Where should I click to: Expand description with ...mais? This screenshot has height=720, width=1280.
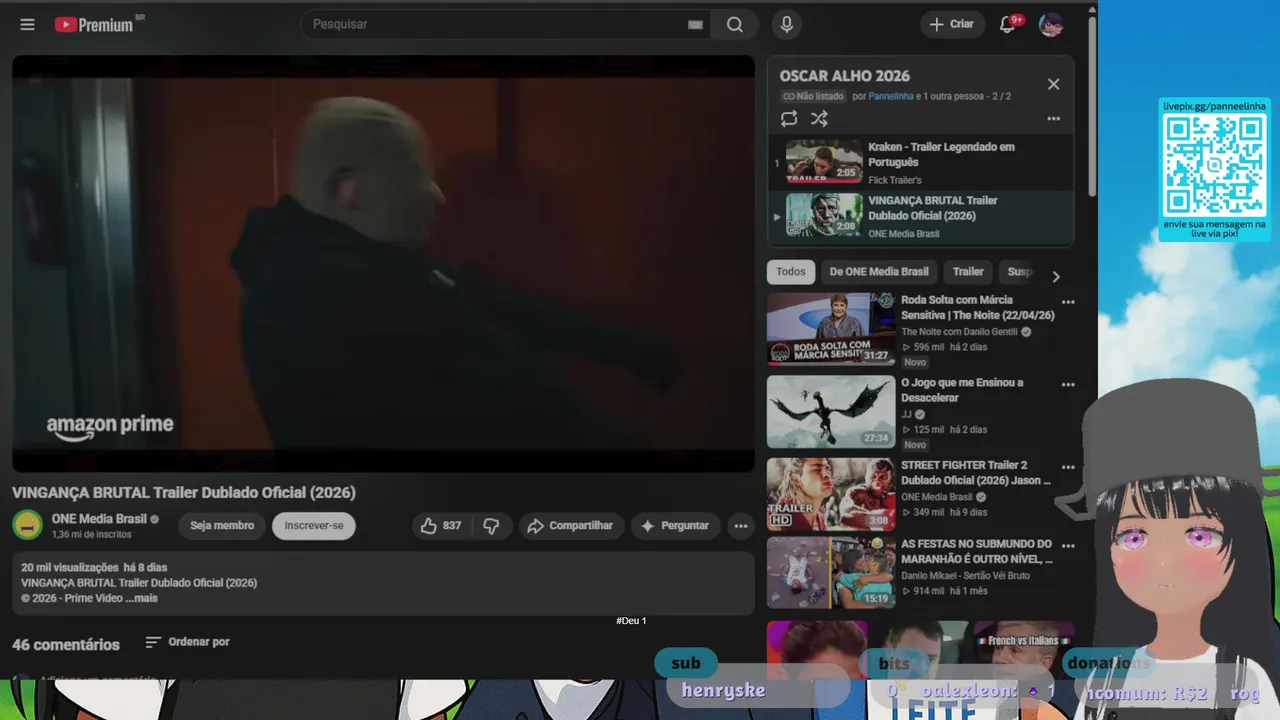point(142,598)
